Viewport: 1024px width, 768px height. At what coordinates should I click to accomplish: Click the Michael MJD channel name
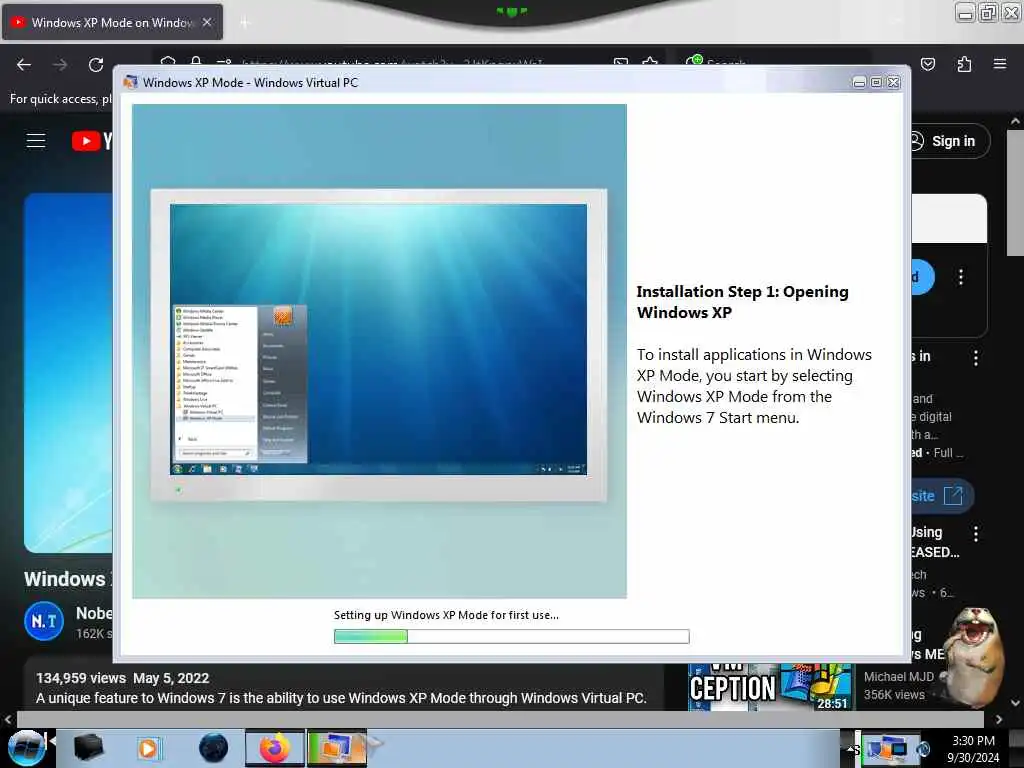(899, 677)
